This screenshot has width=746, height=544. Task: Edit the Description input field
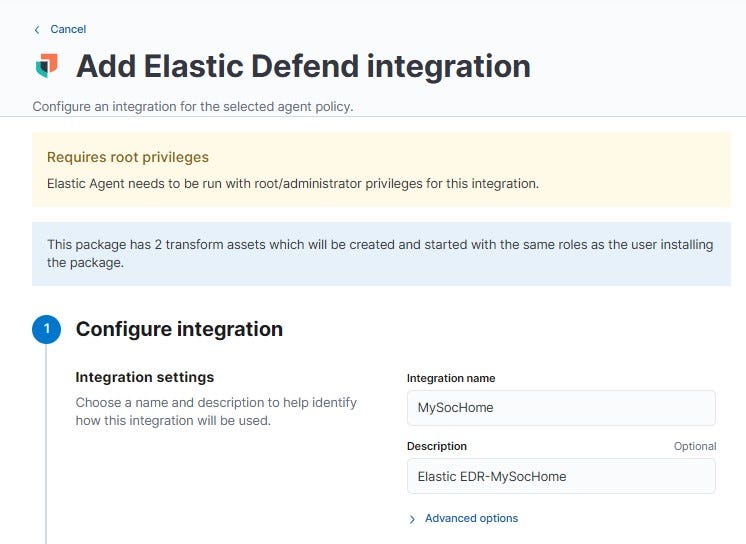(561, 476)
